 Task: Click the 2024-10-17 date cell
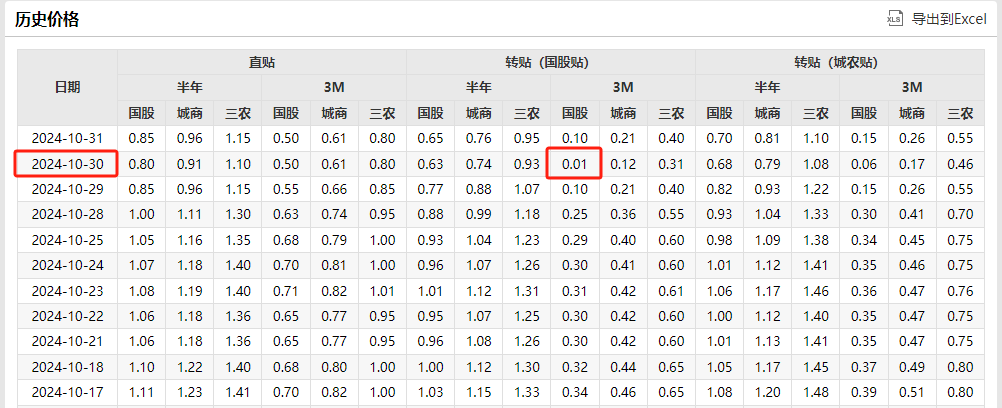tap(67, 392)
